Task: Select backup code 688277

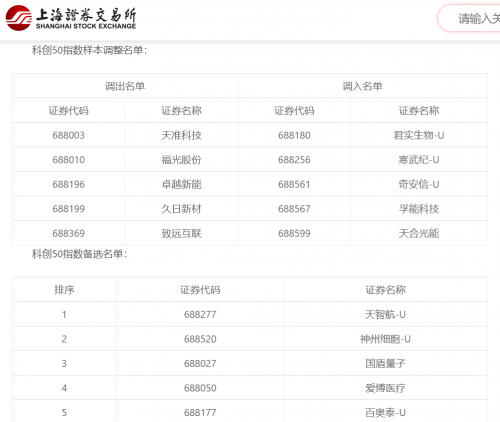Action: (200, 314)
